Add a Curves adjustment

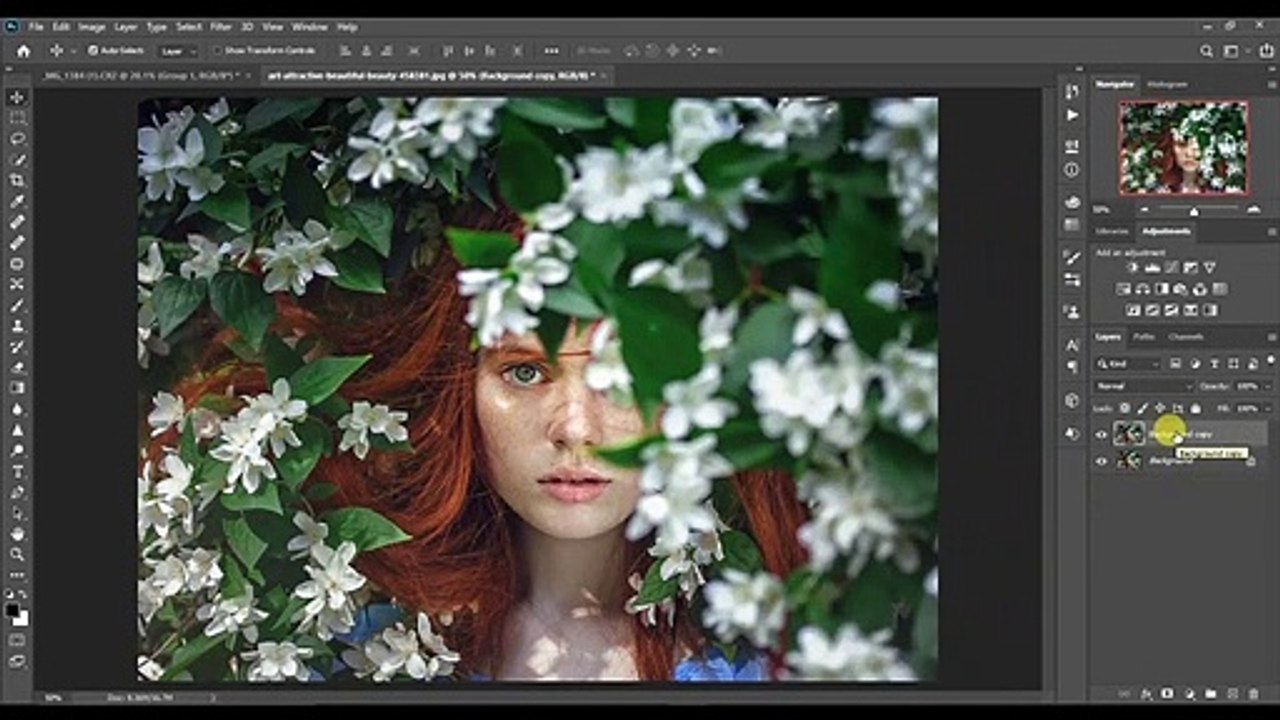[1171, 268]
